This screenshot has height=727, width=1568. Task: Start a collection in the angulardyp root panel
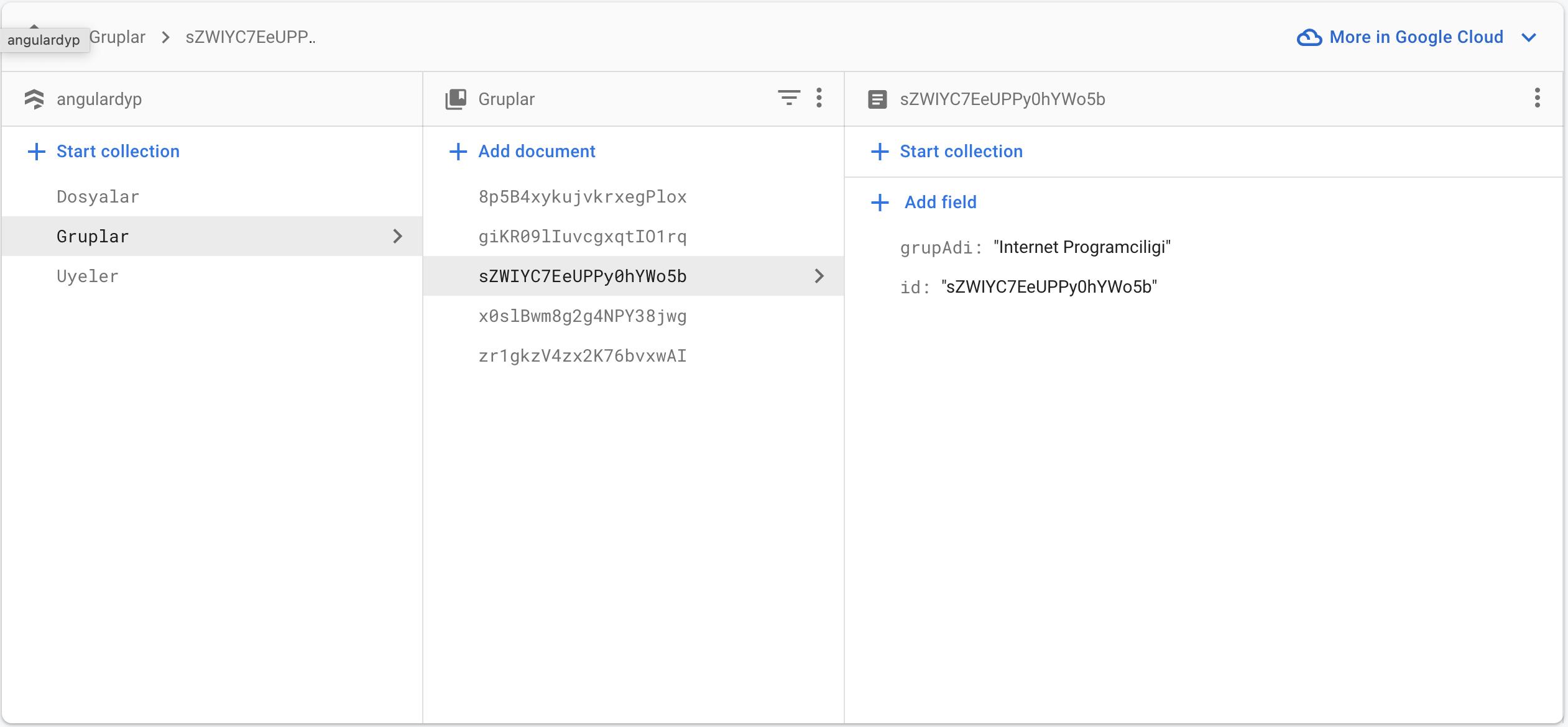tap(118, 151)
